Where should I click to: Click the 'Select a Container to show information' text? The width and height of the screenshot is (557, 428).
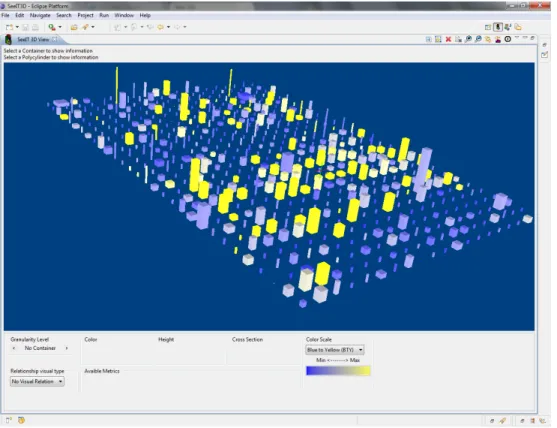click(48, 51)
